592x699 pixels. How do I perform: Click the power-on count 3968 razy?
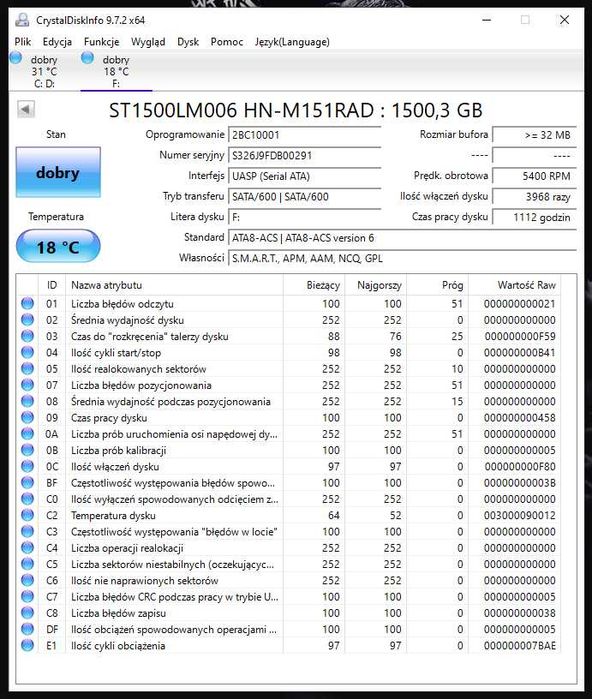[534, 197]
